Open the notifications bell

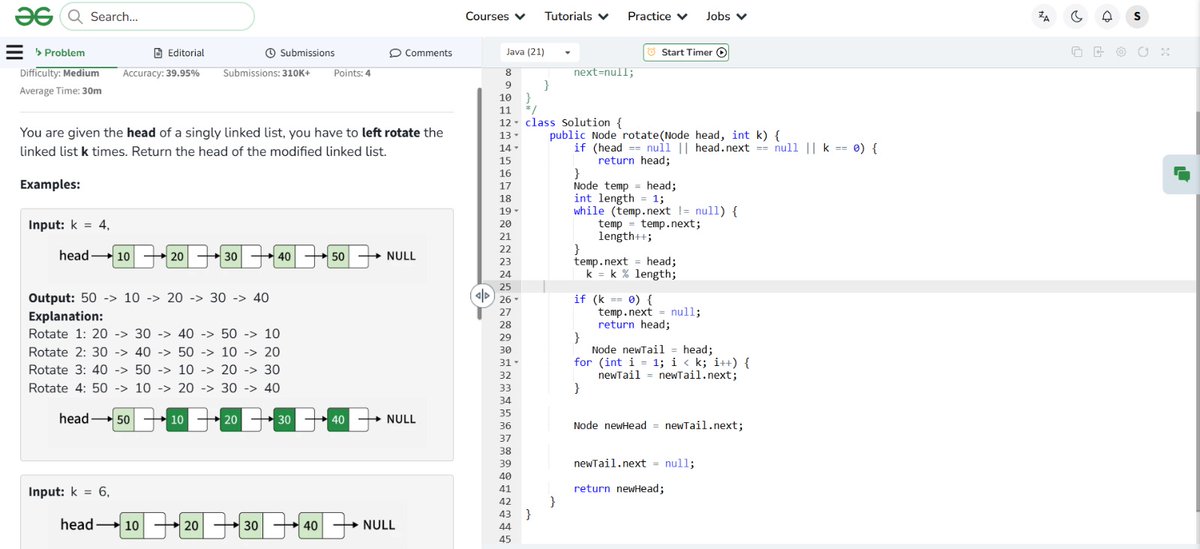[1107, 16]
